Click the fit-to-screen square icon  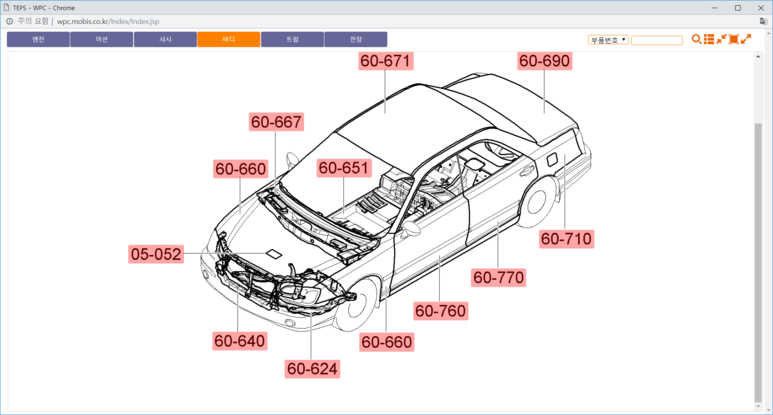point(734,39)
